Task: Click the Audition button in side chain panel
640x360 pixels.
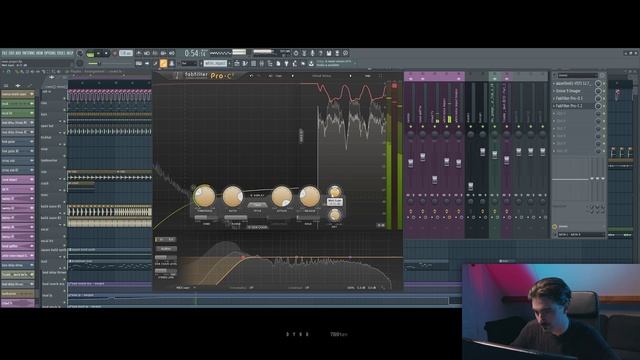Action: pyautogui.click(x=166, y=248)
